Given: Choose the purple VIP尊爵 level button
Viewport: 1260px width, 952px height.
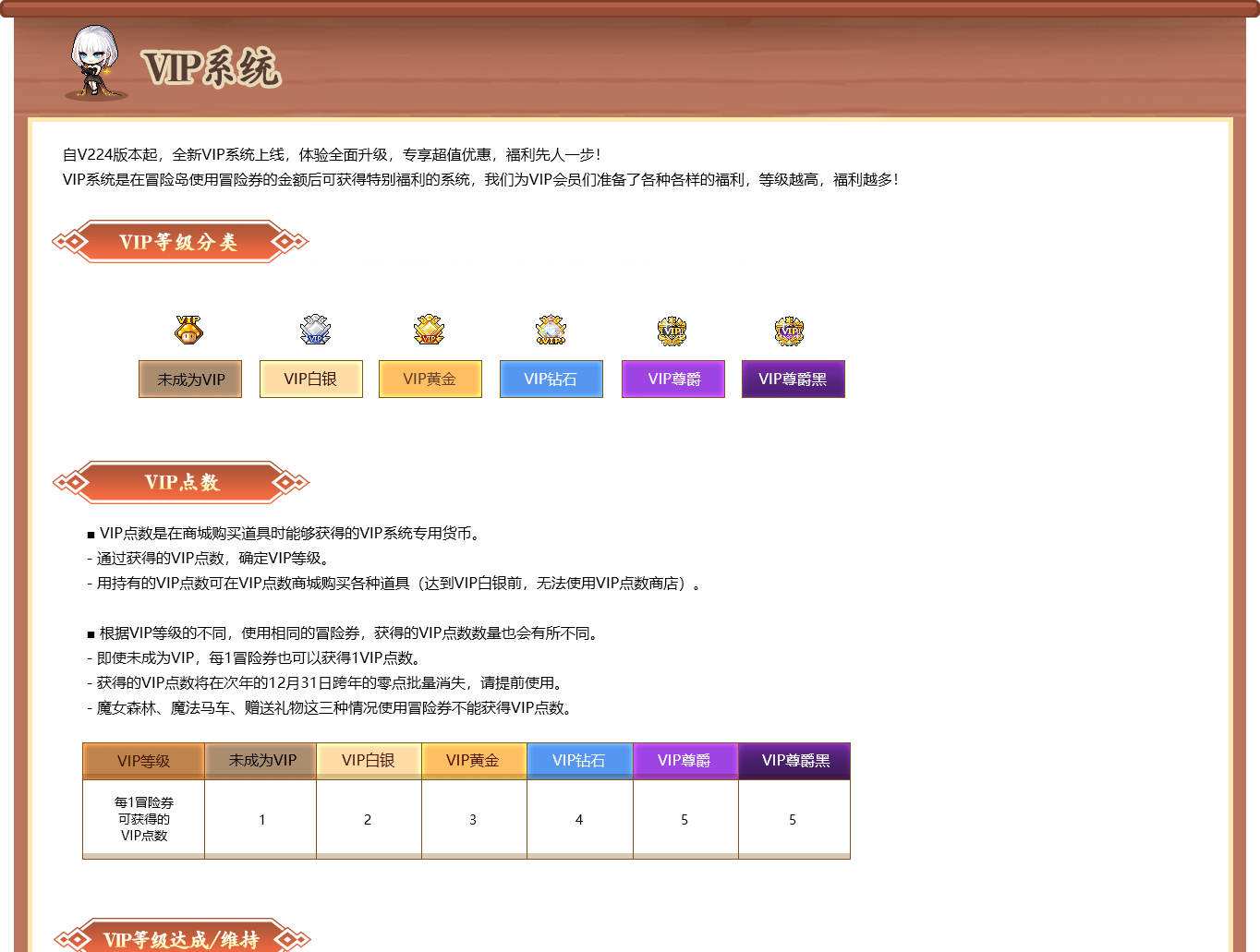Looking at the screenshot, I should (673, 380).
